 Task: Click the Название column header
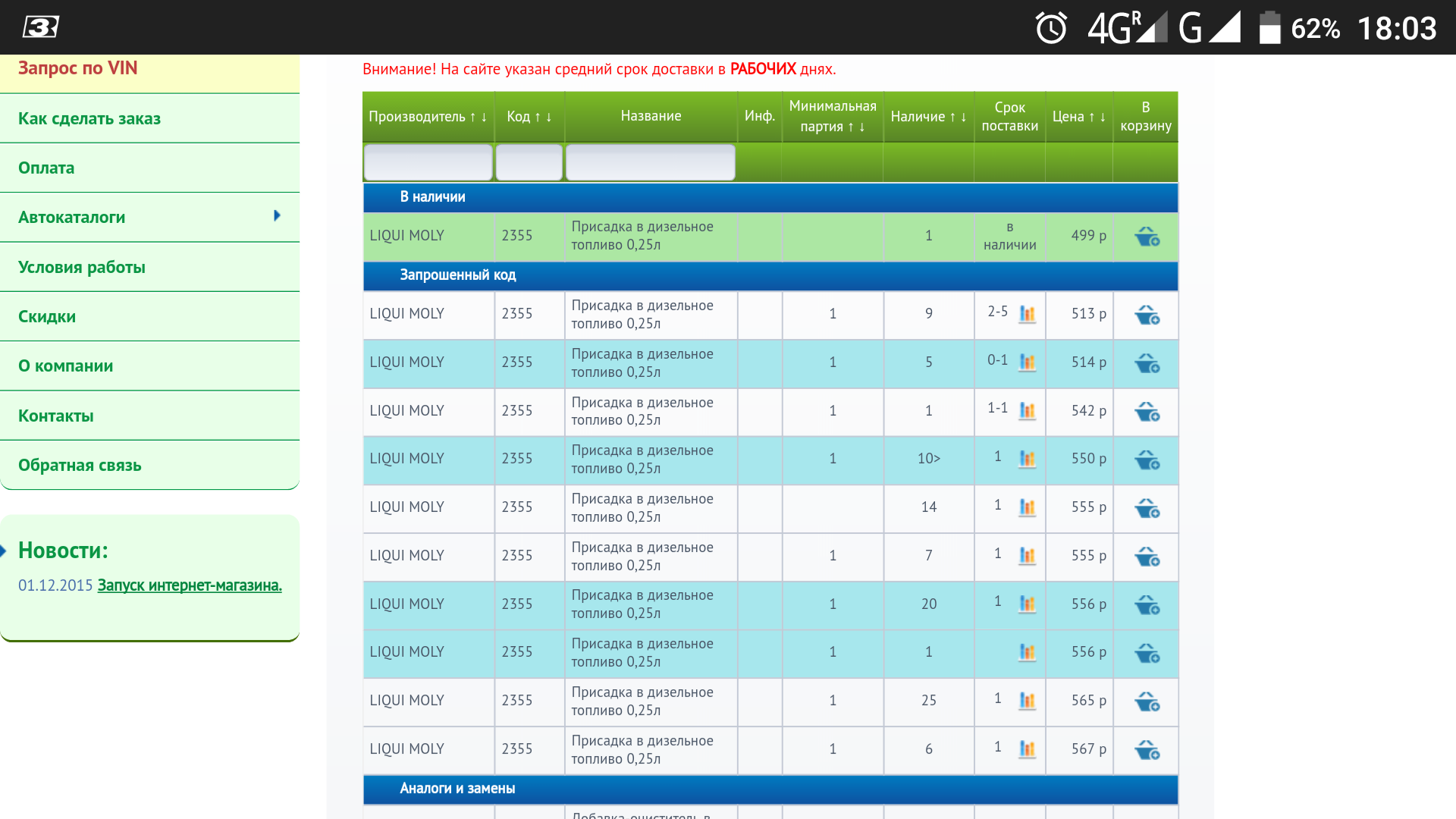(651, 116)
